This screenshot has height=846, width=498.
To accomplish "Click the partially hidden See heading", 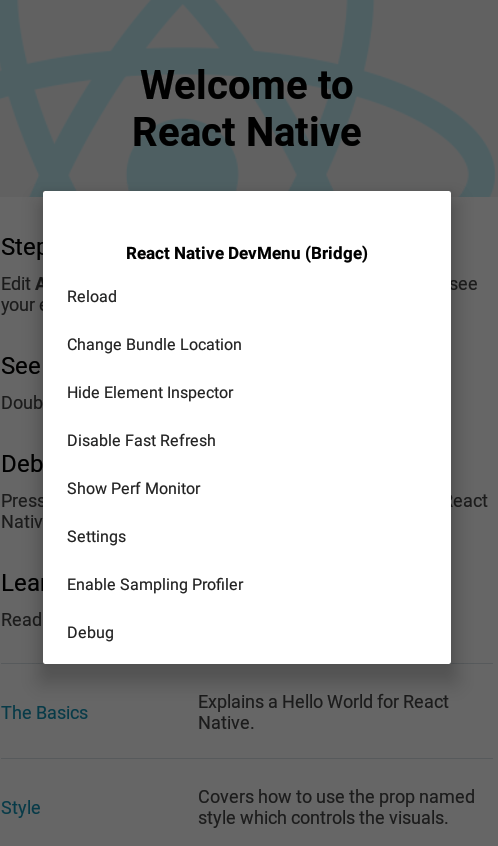I will [x=21, y=366].
